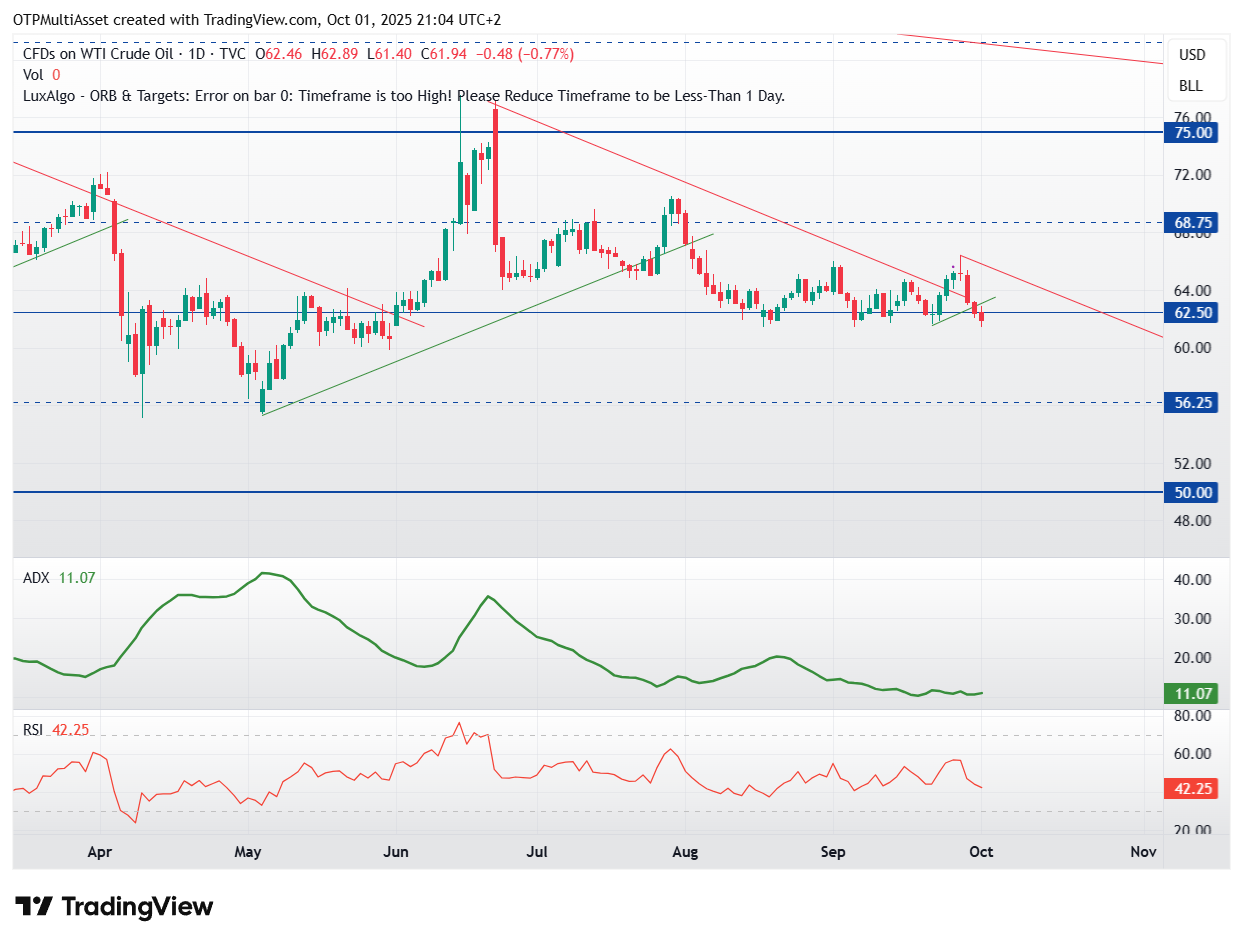Screen dimensions: 1243x944
Task: Click the USD currency label
Action: 1191,55
